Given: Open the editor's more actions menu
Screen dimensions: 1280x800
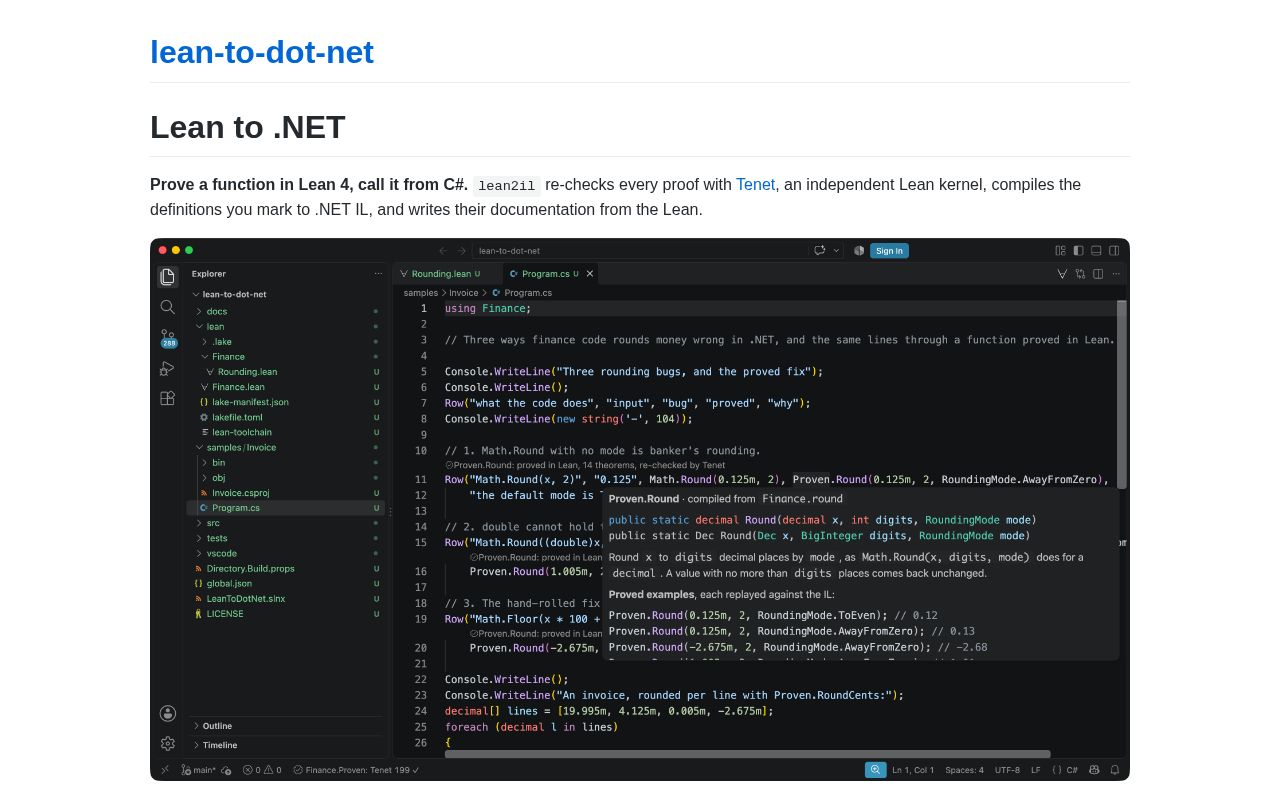Looking at the screenshot, I should 1116,274.
